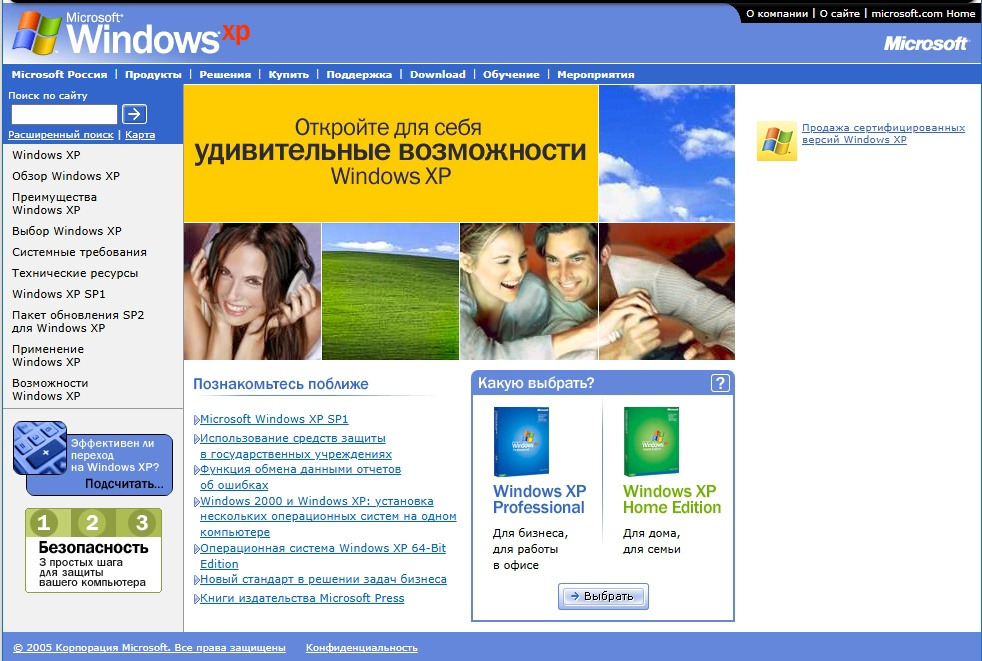Open the Решения menu

click(x=225, y=74)
